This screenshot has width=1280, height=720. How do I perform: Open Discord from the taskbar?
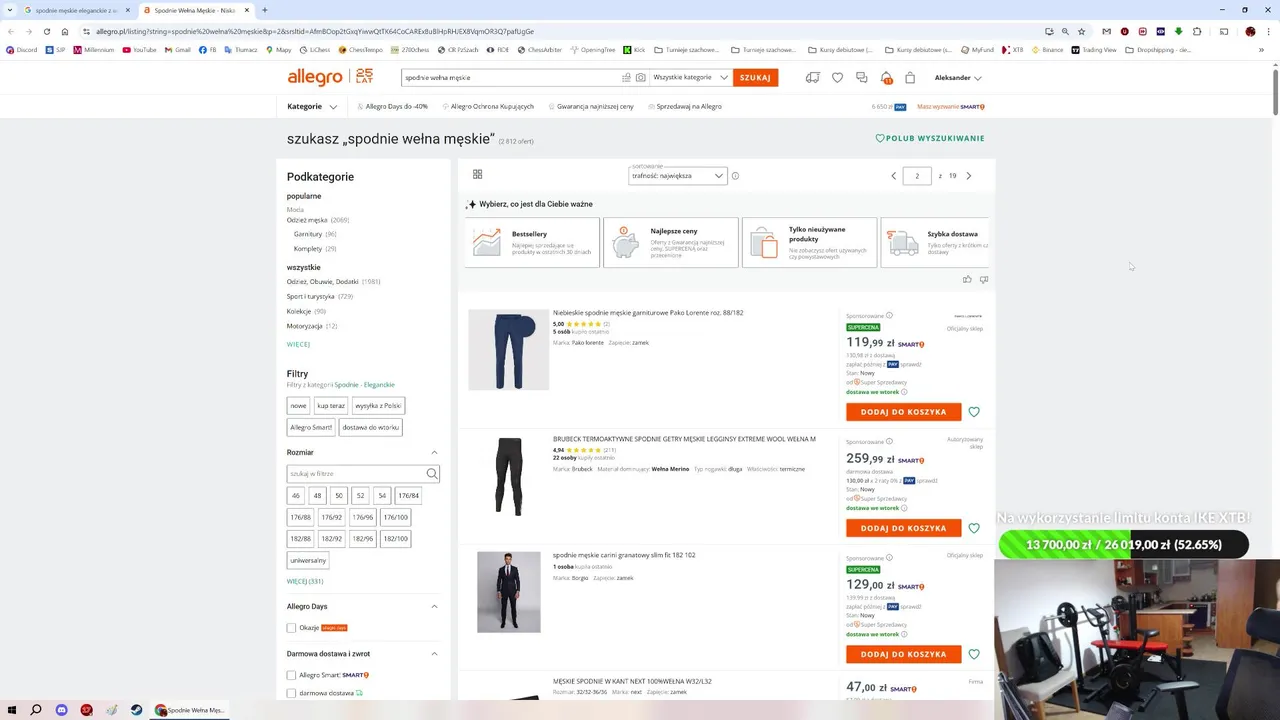pyautogui.click(x=61, y=710)
